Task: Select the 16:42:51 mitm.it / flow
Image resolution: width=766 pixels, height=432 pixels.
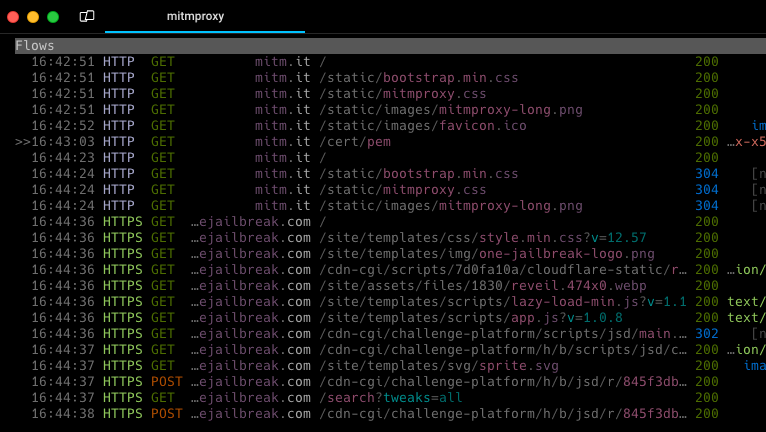Action: pos(390,62)
